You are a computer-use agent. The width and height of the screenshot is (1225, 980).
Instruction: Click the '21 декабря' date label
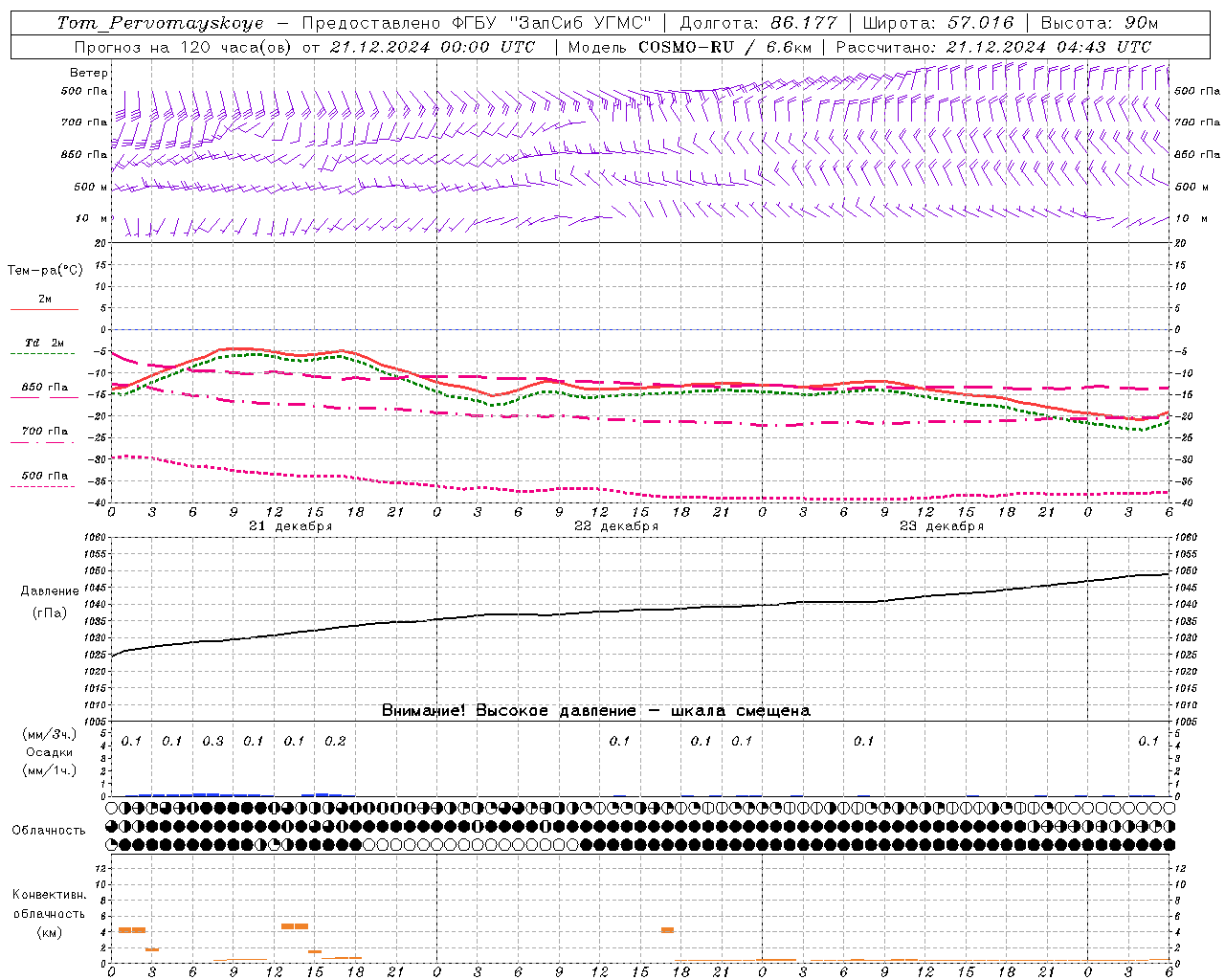291,526
